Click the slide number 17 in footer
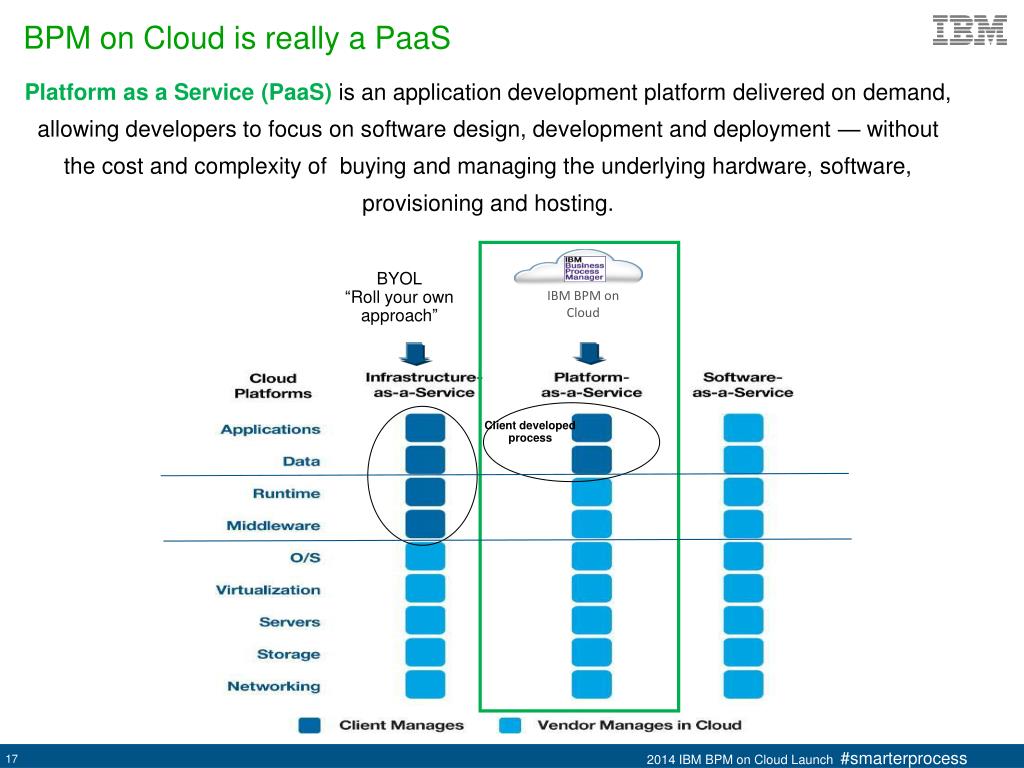The height and width of the screenshot is (768, 1024). (x=12, y=759)
